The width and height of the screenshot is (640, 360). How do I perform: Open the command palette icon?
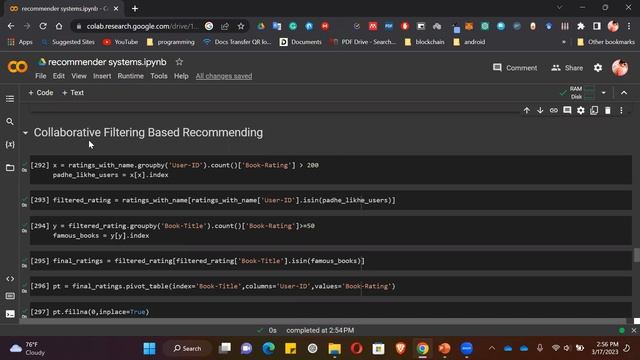[x=10, y=296]
